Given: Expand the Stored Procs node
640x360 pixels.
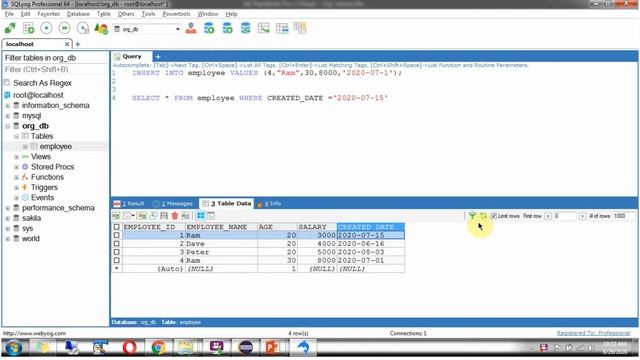Looking at the screenshot, I should tap(16, 167).
